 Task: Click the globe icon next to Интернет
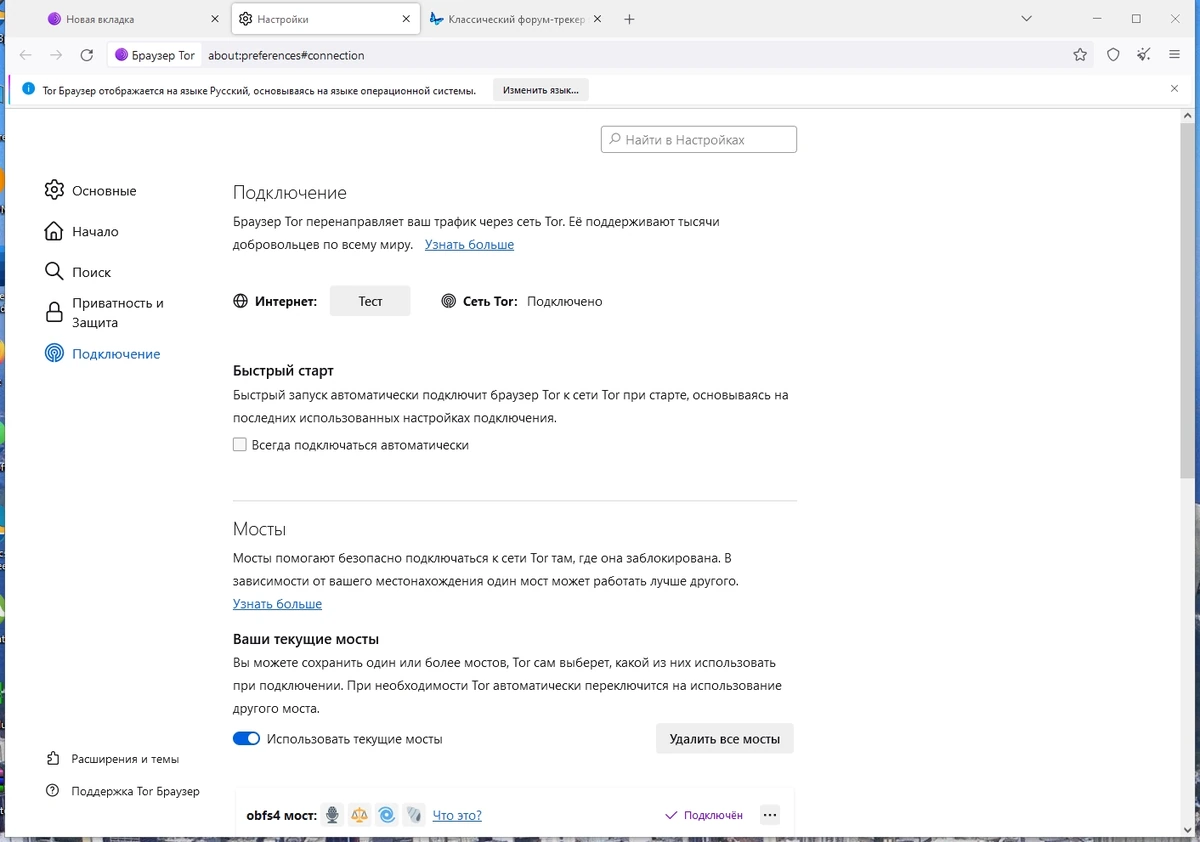pyautogui.click(x=240, y=301)
